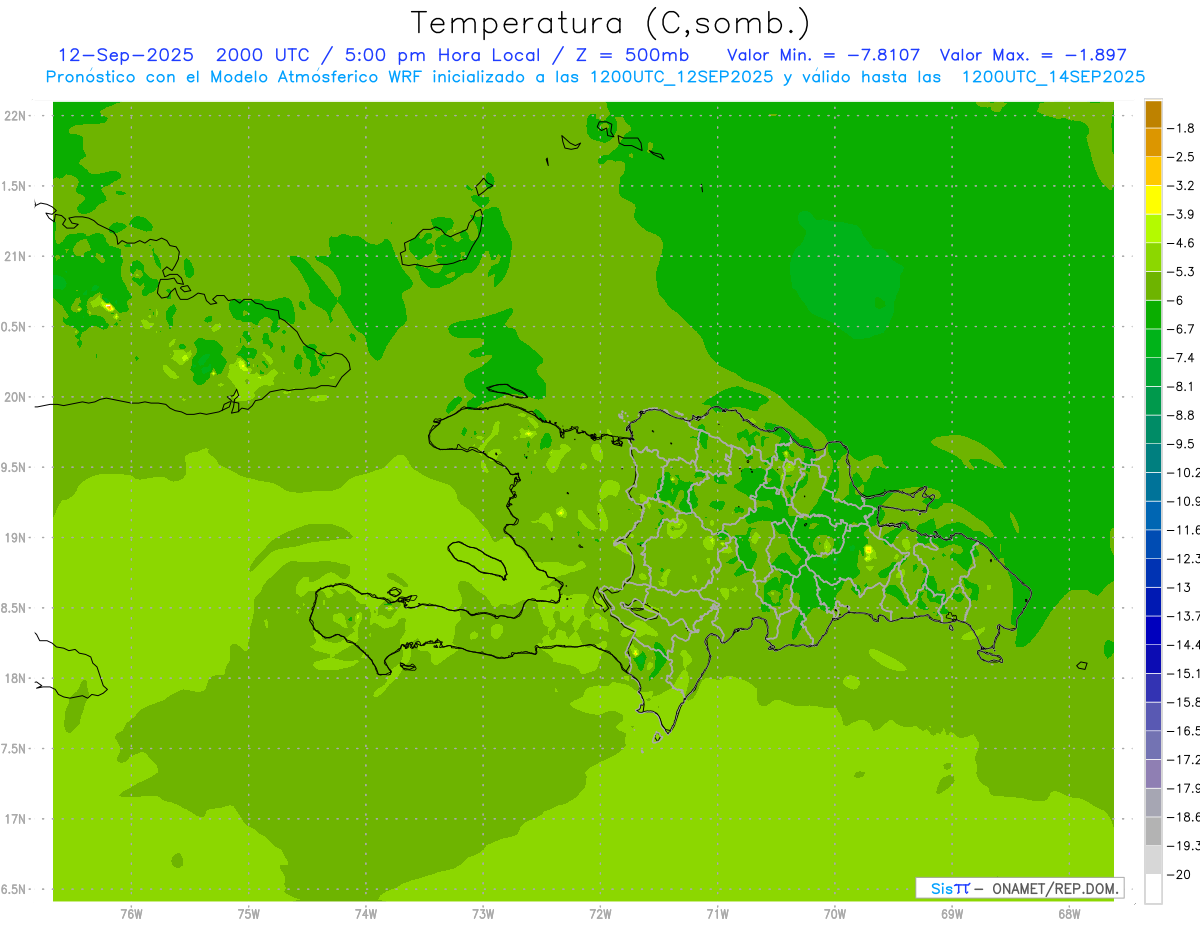The width and height of the screenshot is (1200, 927).
Task: Click the brown top swatch above -1.8
Action: point(1153,115)
